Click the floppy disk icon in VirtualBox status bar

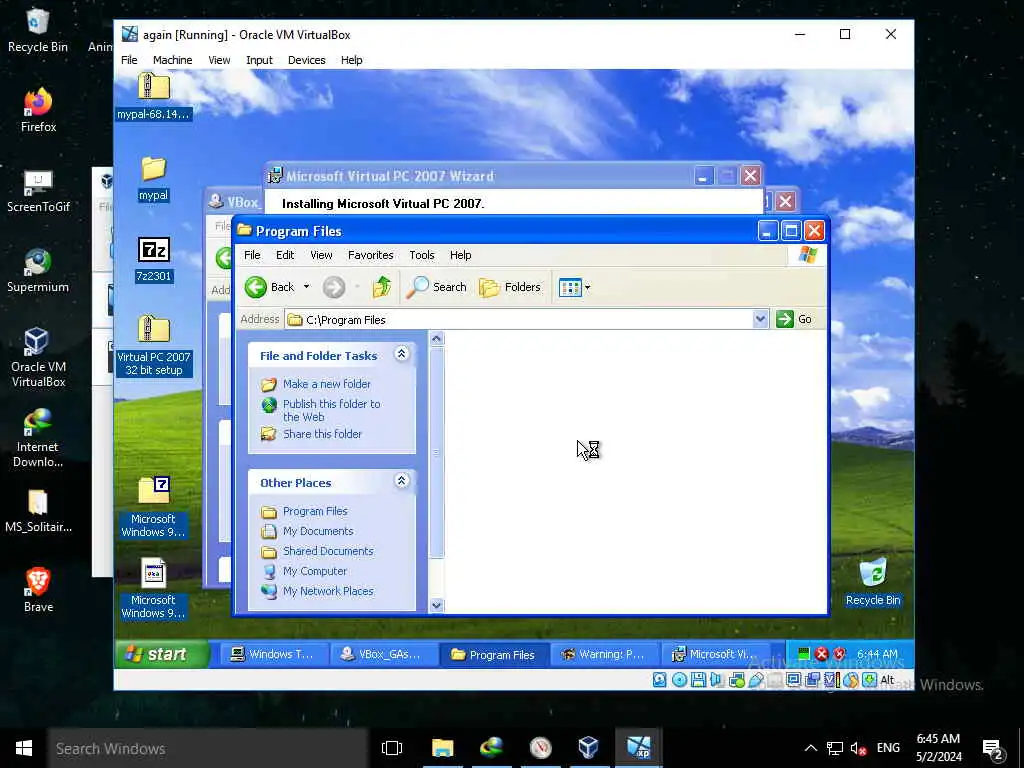click(698, 680)
